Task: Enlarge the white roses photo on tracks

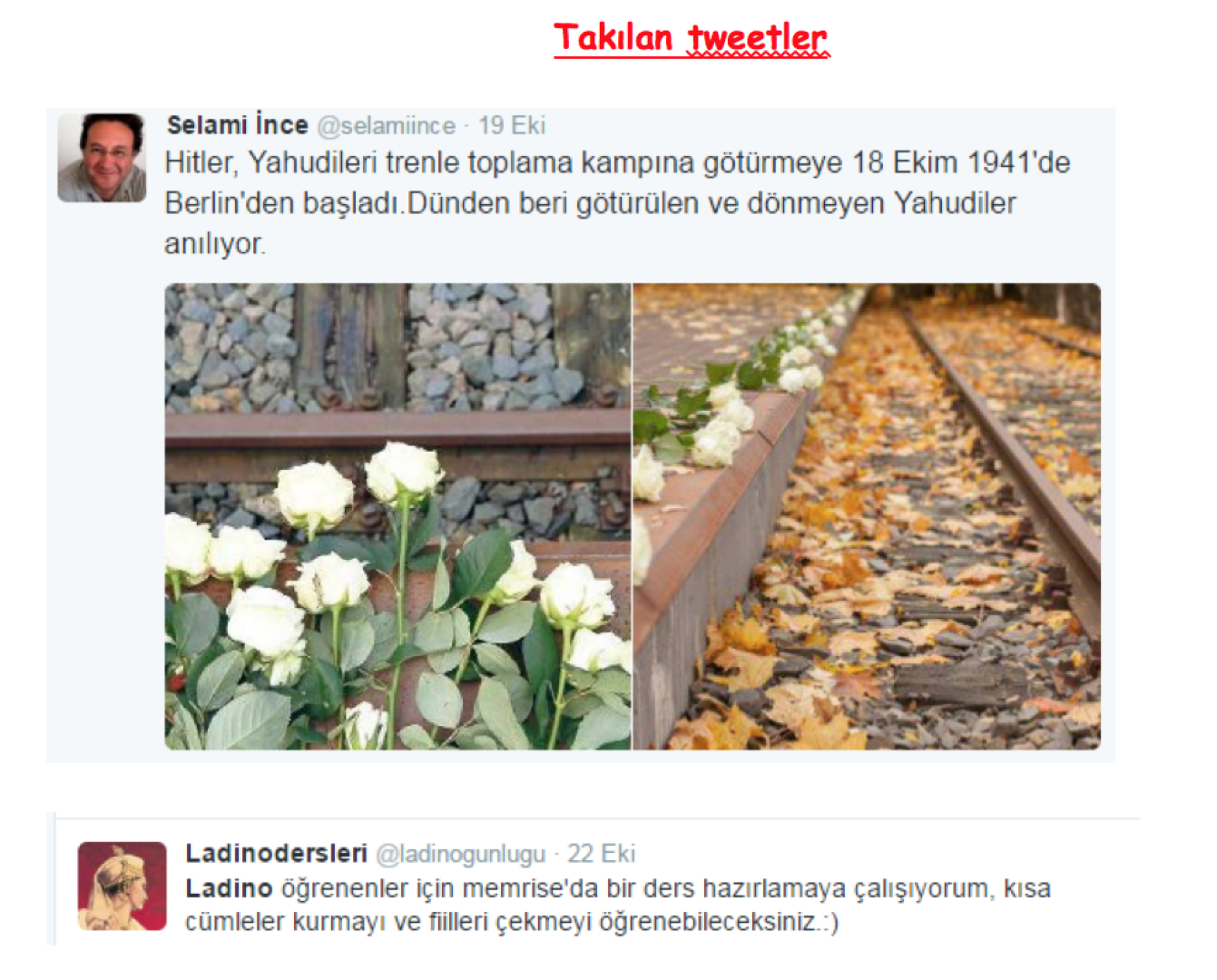Action: pos(397,516)
